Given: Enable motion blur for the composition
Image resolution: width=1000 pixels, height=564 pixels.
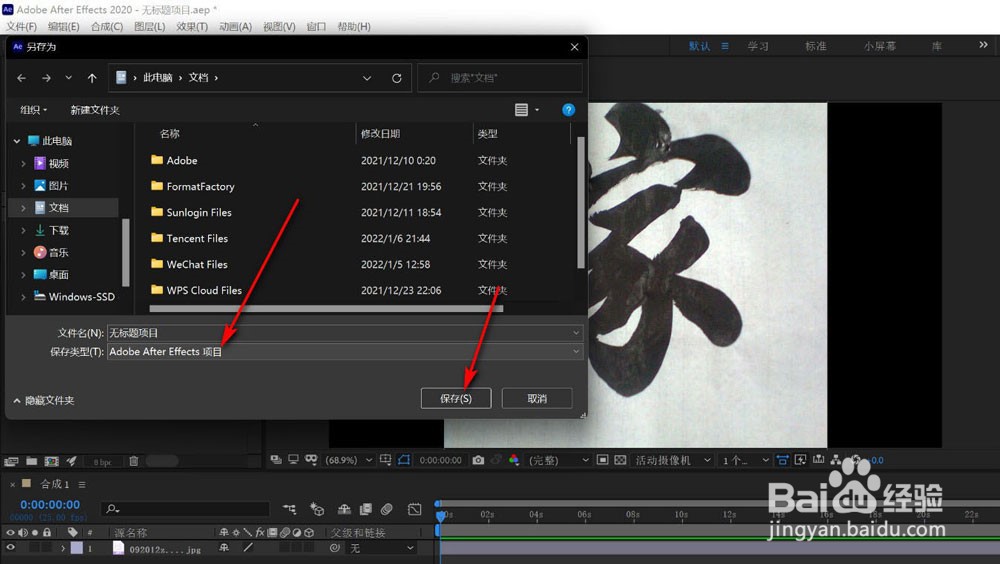Looking at the screenshot, I should click(x=386, y=509).
